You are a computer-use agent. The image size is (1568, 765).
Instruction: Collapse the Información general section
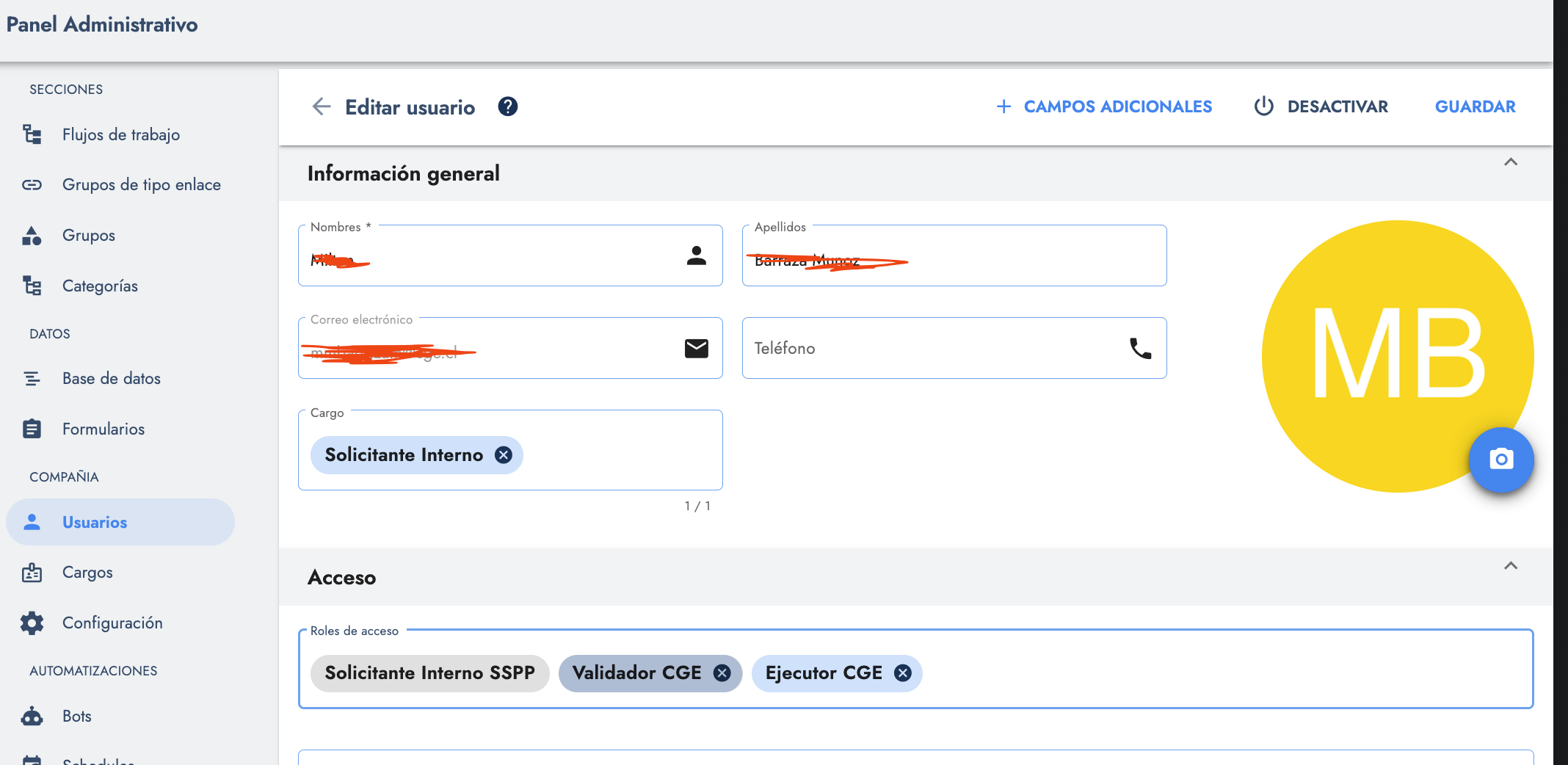coord(1511,162)
